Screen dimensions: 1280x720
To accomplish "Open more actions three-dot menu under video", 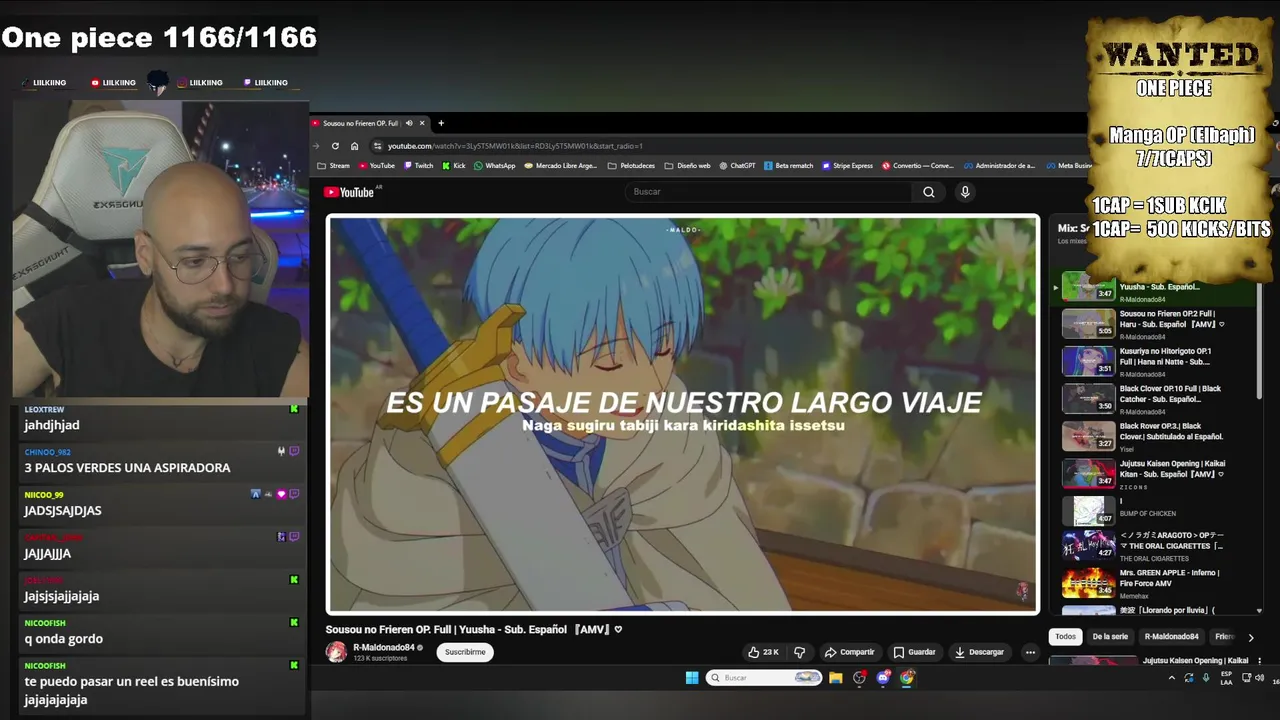I will (x=1030, y=652).
